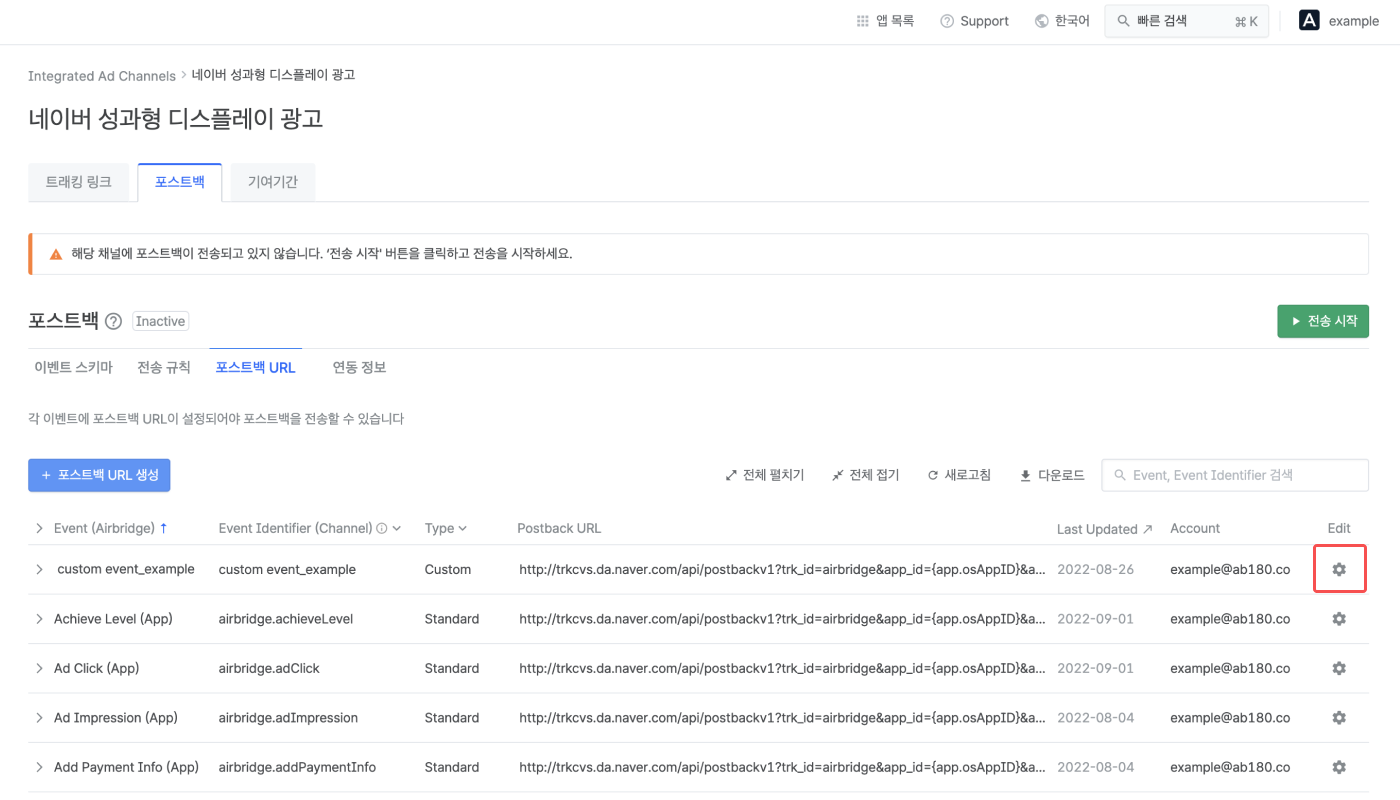Click 전송 시작 green button
This screenshot has height=800, width=1400.
click(x=1323, y=321)
